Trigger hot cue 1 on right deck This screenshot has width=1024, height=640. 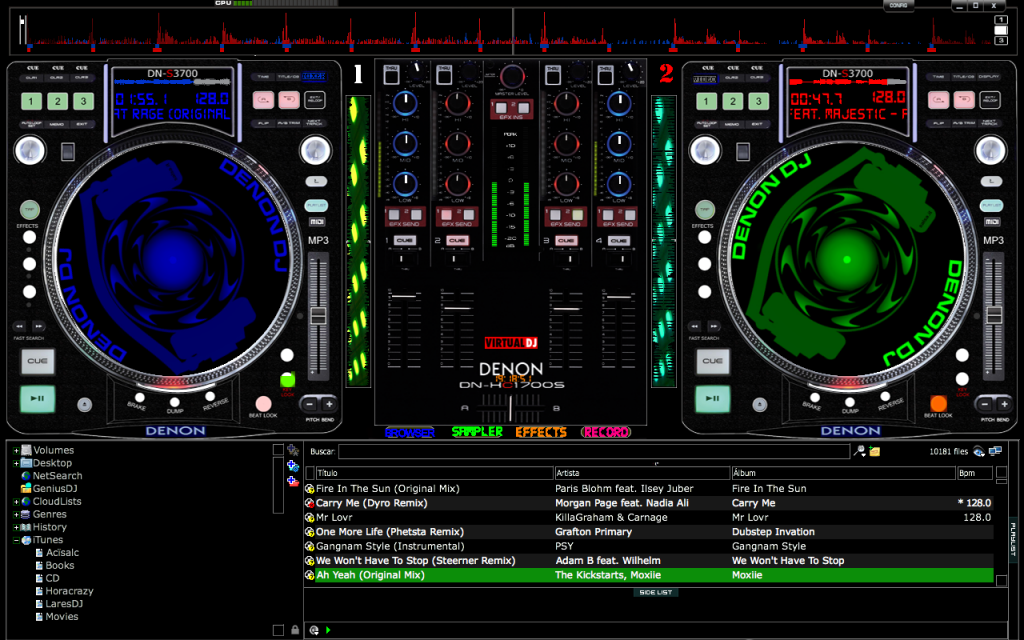coord(706,101)
